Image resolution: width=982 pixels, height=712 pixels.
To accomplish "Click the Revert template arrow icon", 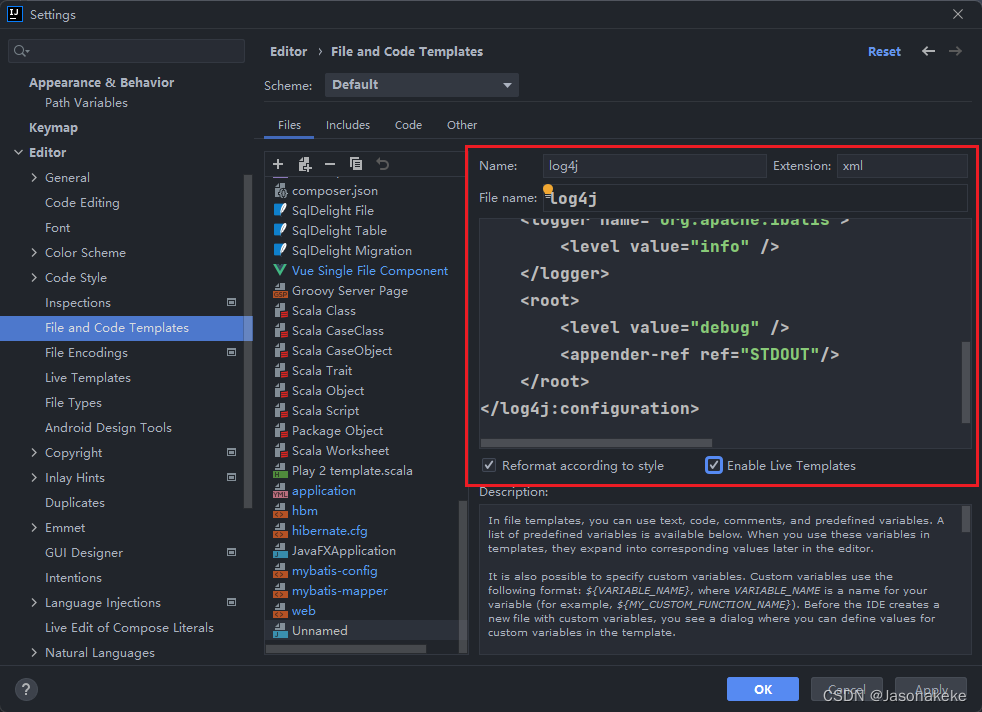I will [x=383, y=164].
